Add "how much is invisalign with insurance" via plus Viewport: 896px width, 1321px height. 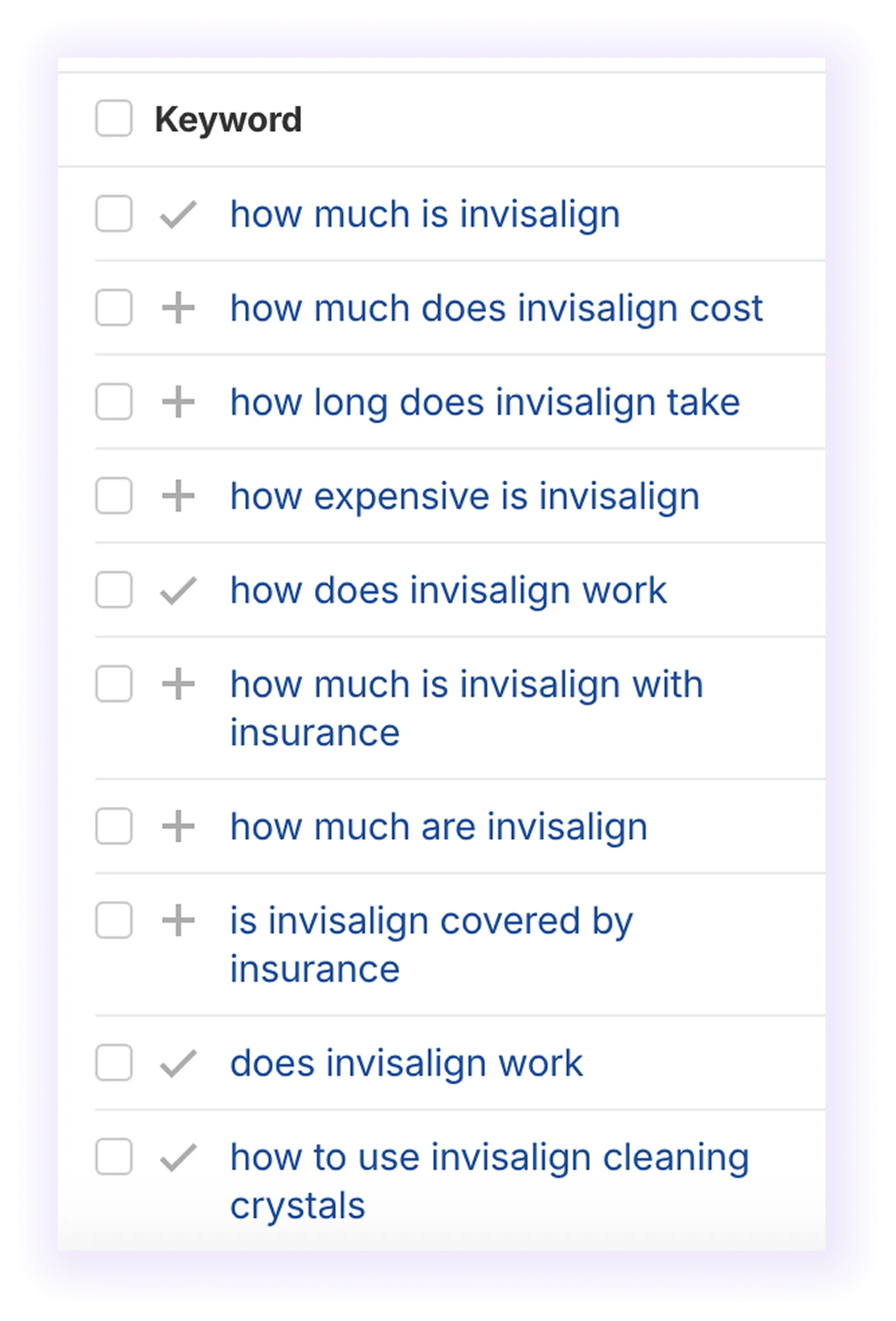[179, 685]
